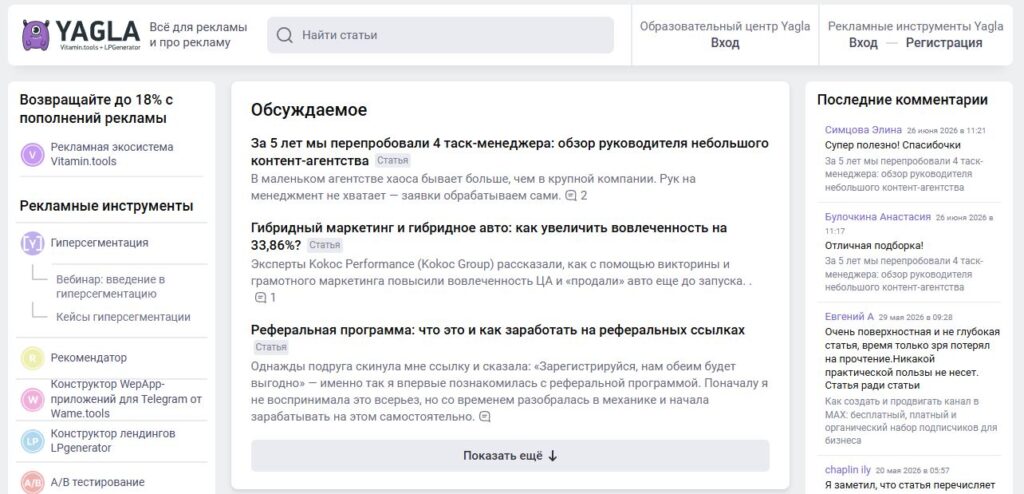Click timestamp 20 мая 2026 в 05:57

[913, 470]
